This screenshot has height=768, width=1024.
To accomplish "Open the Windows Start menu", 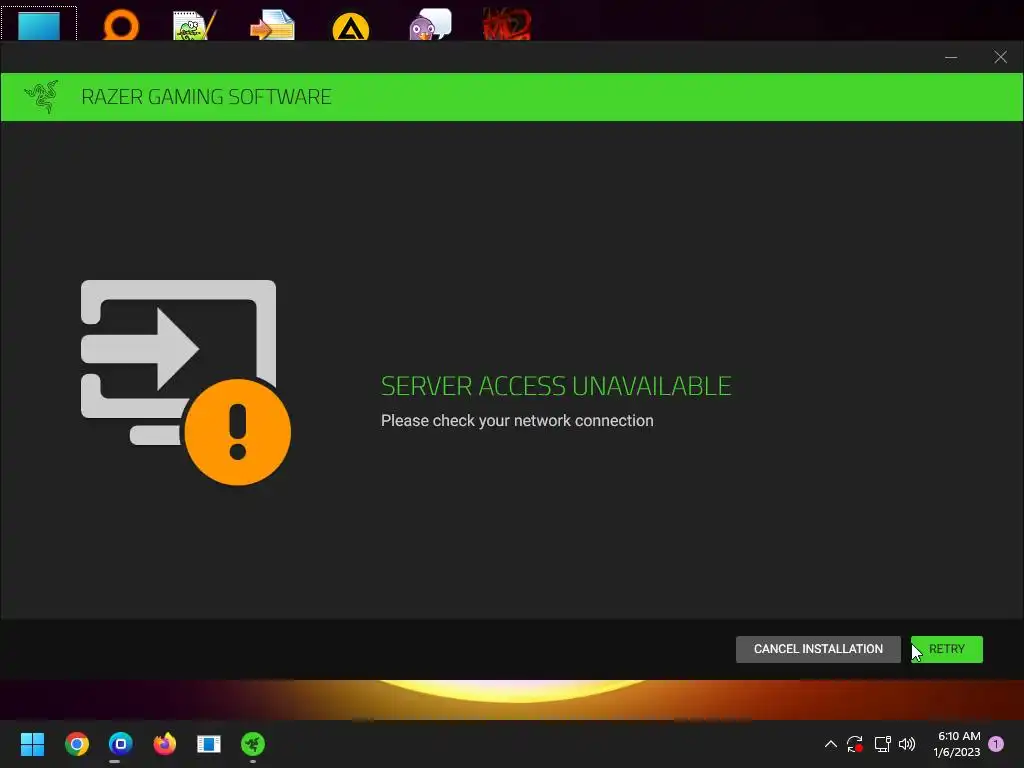I will [32, 744].
